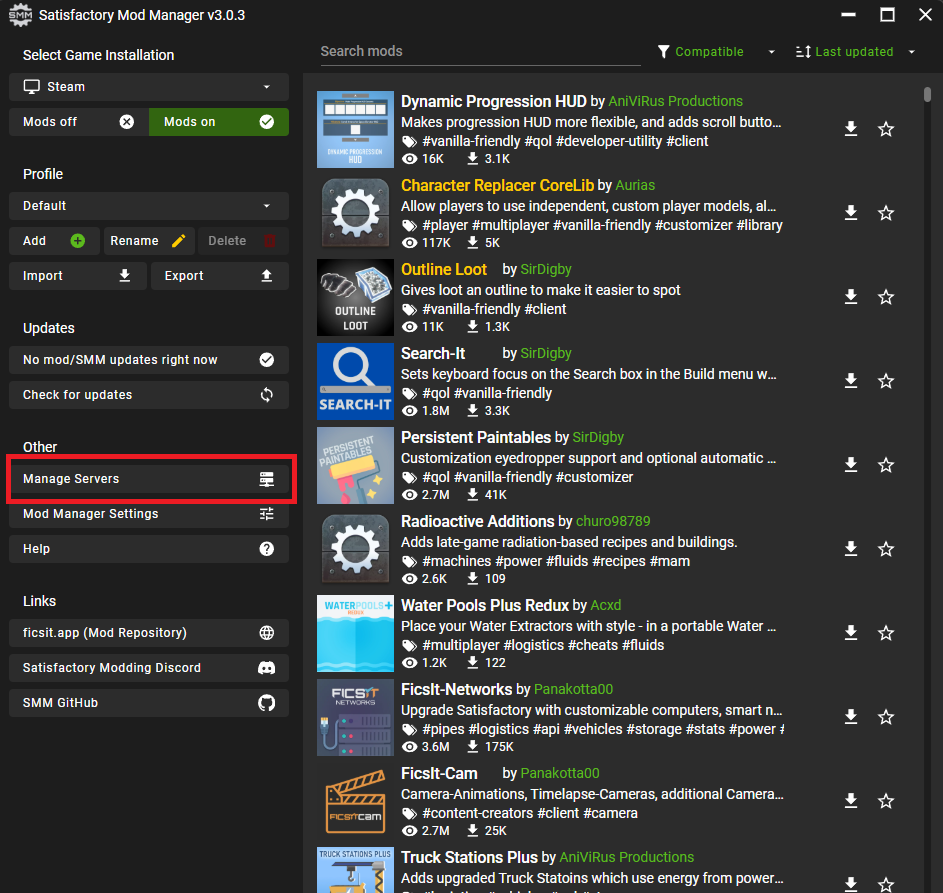Mark Outline Loot as favorite
The image size is (943, 893).
[x=886, y=296]
